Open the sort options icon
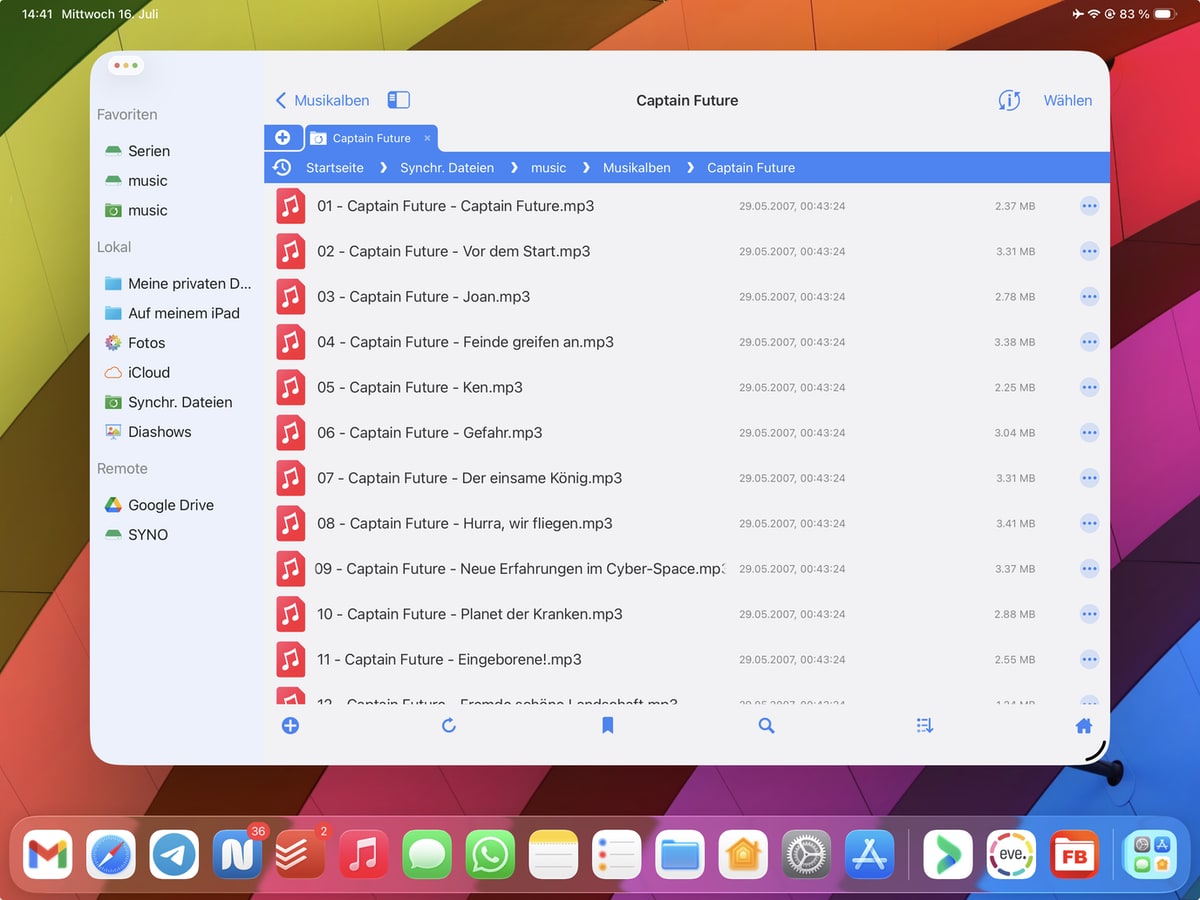 (925, 726)
